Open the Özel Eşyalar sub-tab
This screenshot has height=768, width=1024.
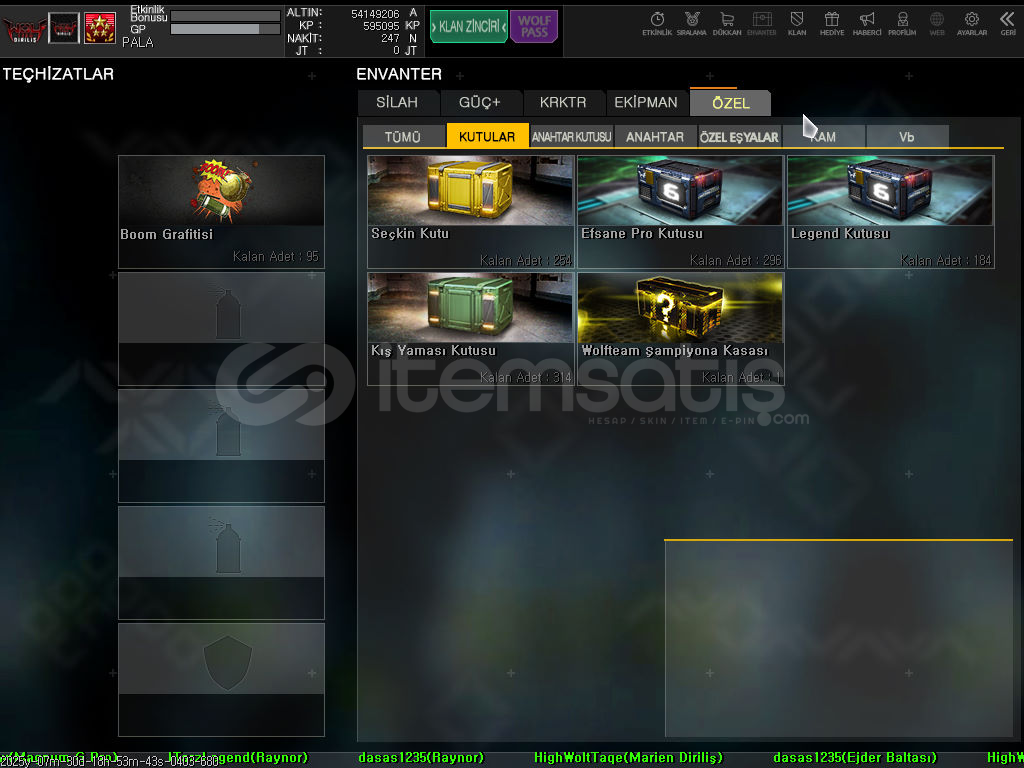(739, 136)
